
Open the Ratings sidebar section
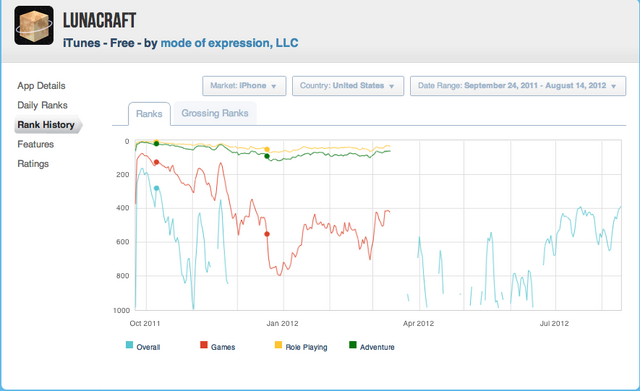click(33, 164)
